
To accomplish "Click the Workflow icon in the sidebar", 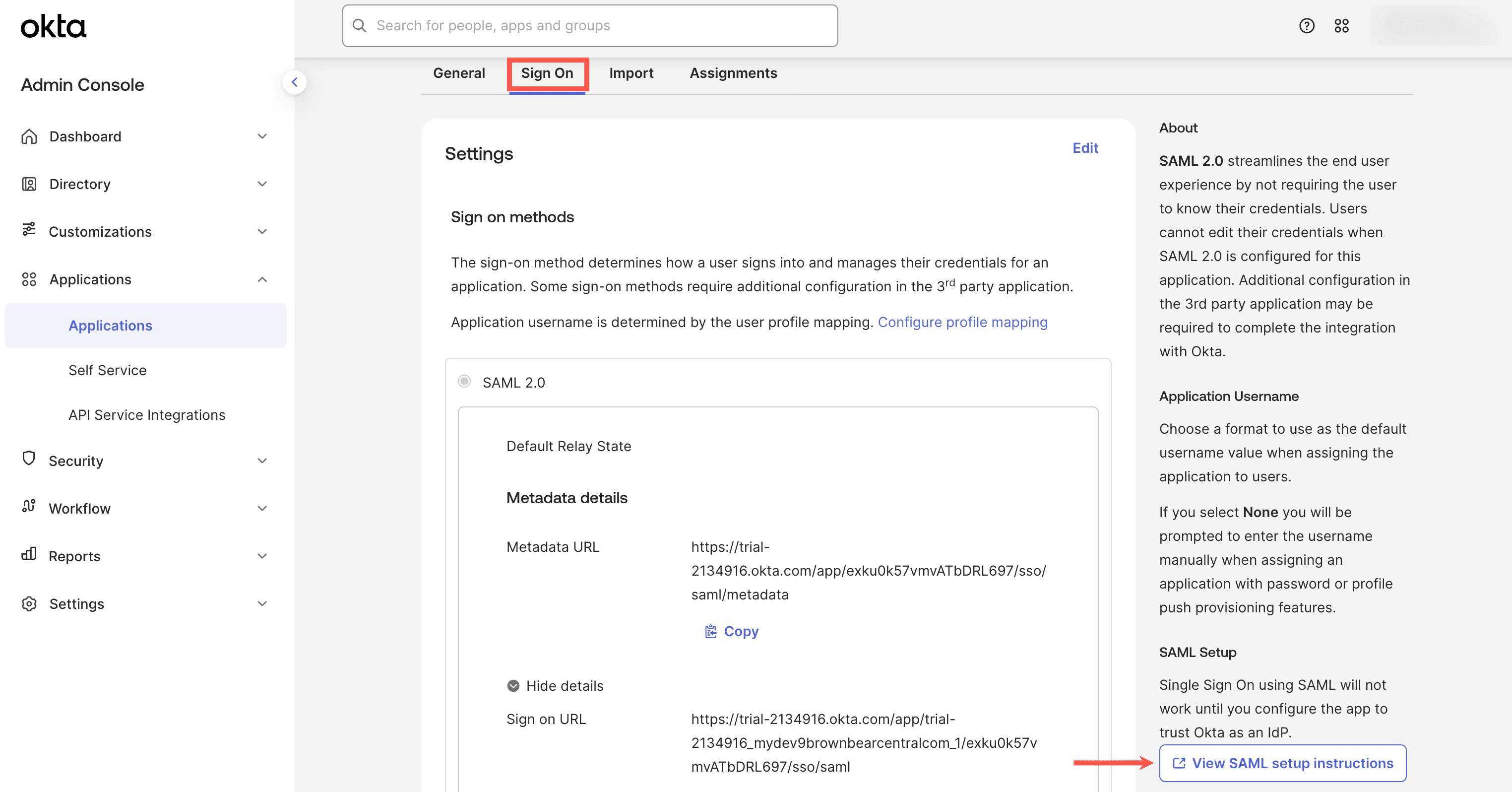I will point(29,509).
